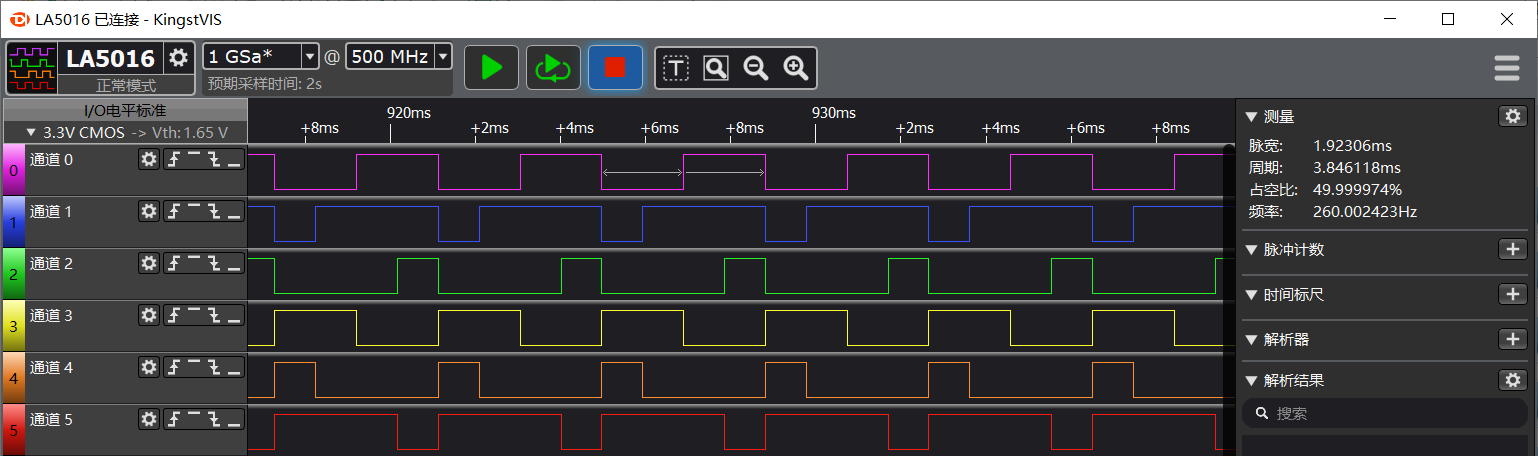Click the 260.002423Hz frequency value

(1365, 212)
